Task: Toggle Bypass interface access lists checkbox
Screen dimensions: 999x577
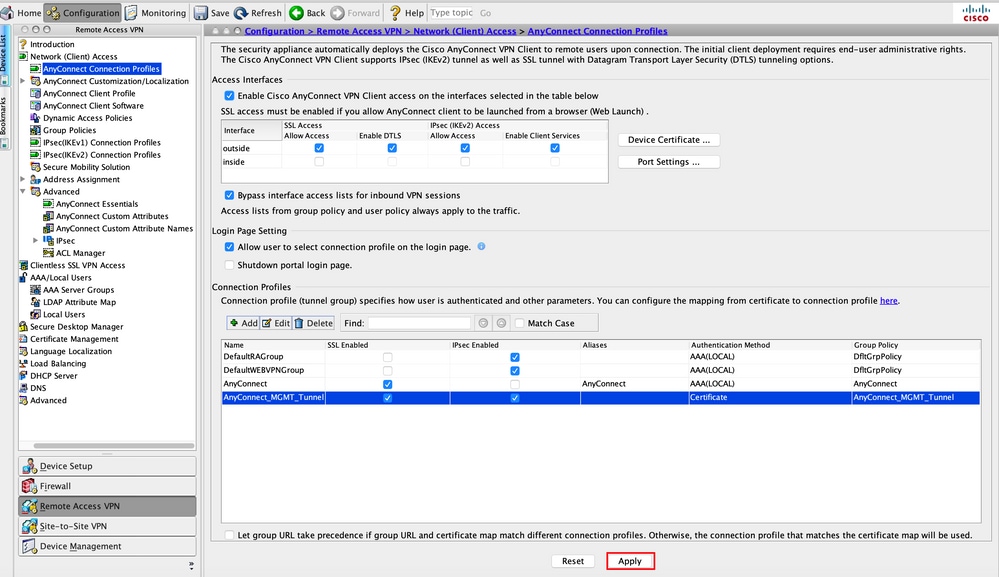Action: [x=229, y=196]
